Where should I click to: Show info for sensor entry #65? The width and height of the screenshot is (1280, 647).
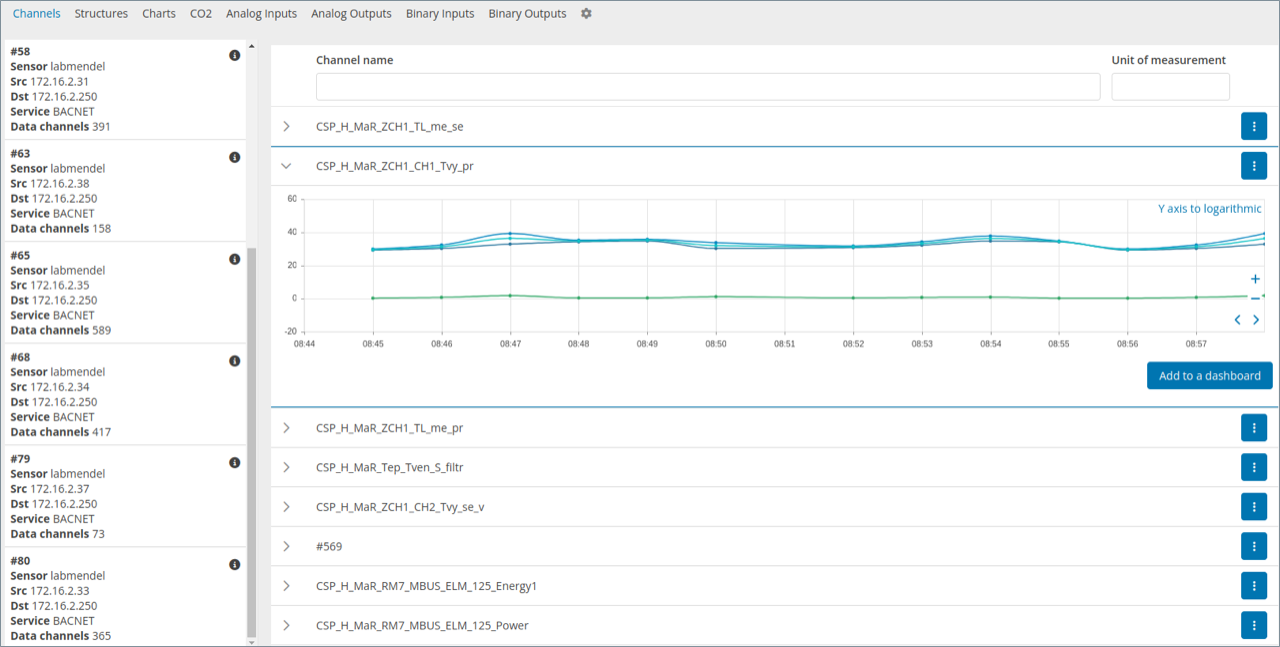[x=235, y=259]
